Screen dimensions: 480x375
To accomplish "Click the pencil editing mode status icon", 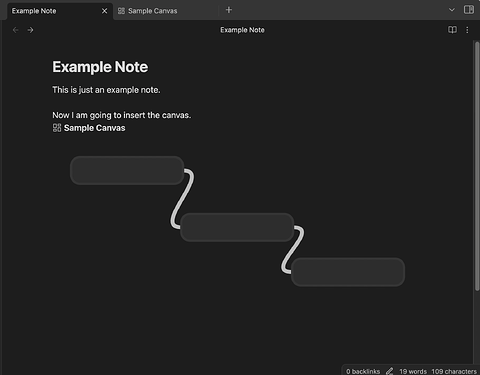I will [x=389, y=371].
